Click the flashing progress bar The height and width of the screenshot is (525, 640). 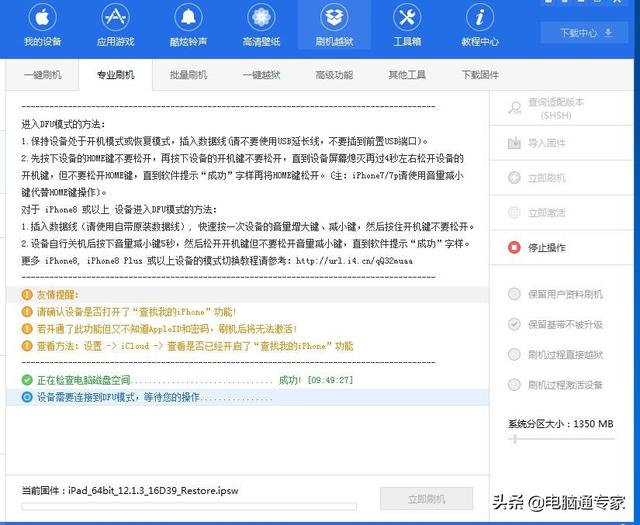click(189, 507)
